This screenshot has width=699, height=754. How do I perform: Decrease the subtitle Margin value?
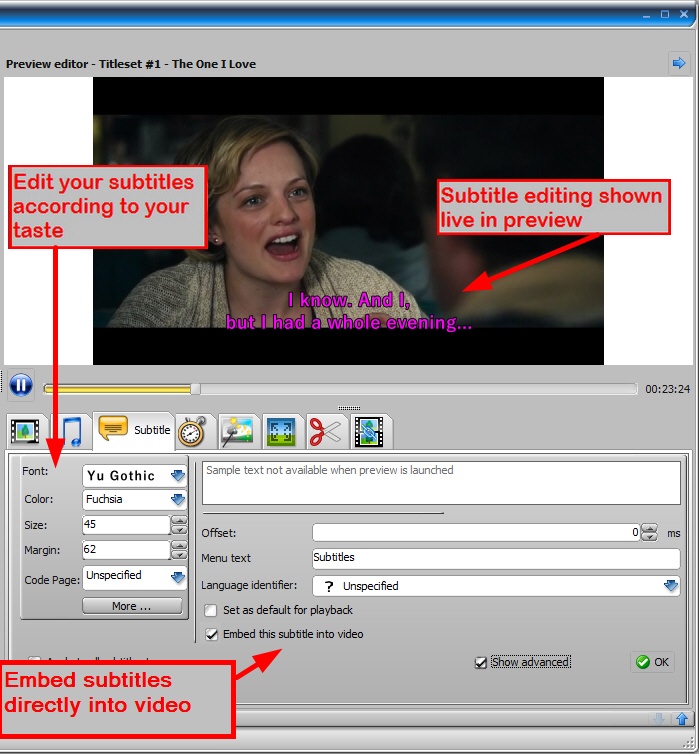point(179,554)
